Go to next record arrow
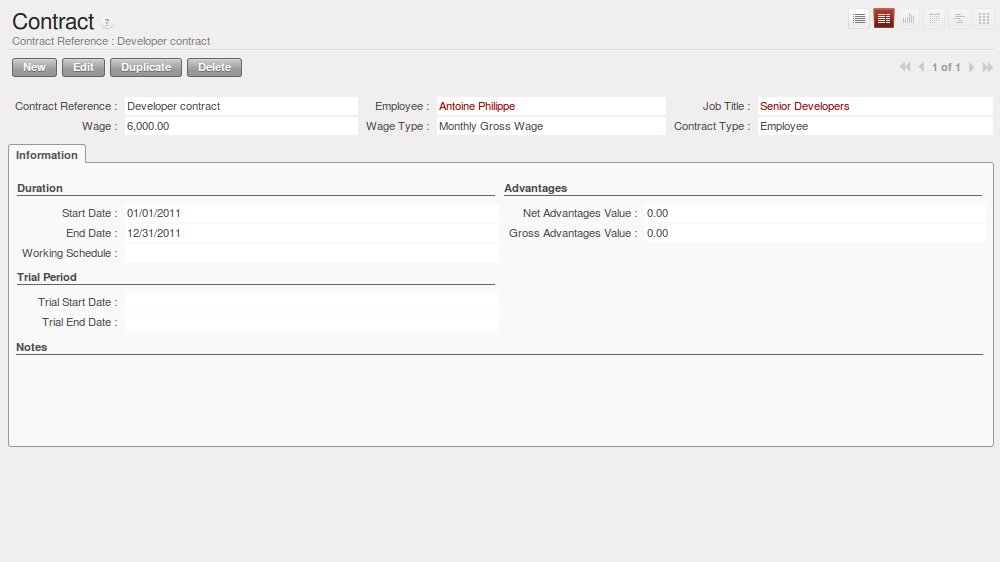Screen dimensions: 1000x562 point(971,67)
